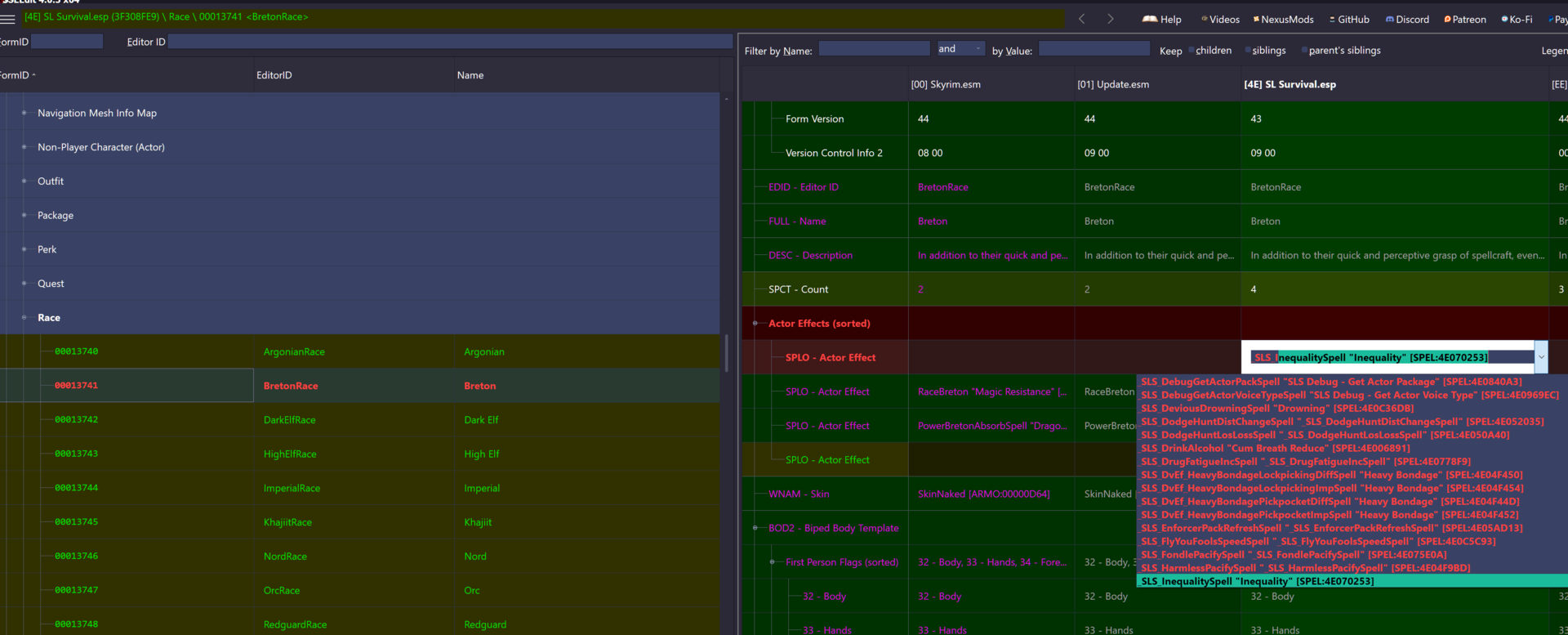This screenshot has height=635, width=1568.
Task: Expand the Perk group
Action: click(x=24, y=249)
